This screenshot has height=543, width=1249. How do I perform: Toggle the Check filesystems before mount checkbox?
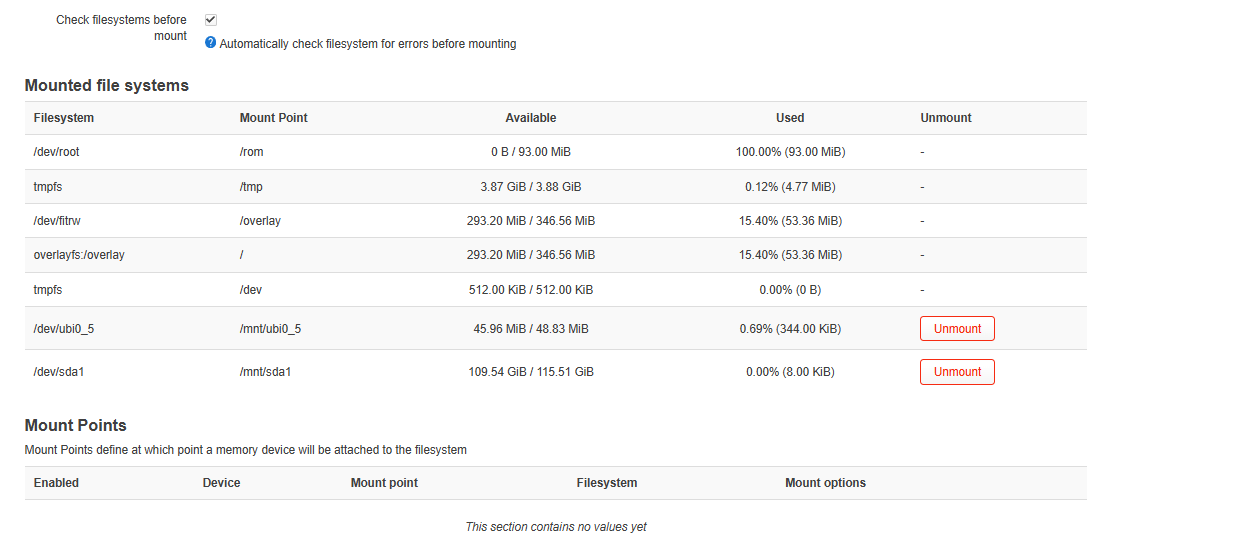pyautogui.click(x=211, y=20)
